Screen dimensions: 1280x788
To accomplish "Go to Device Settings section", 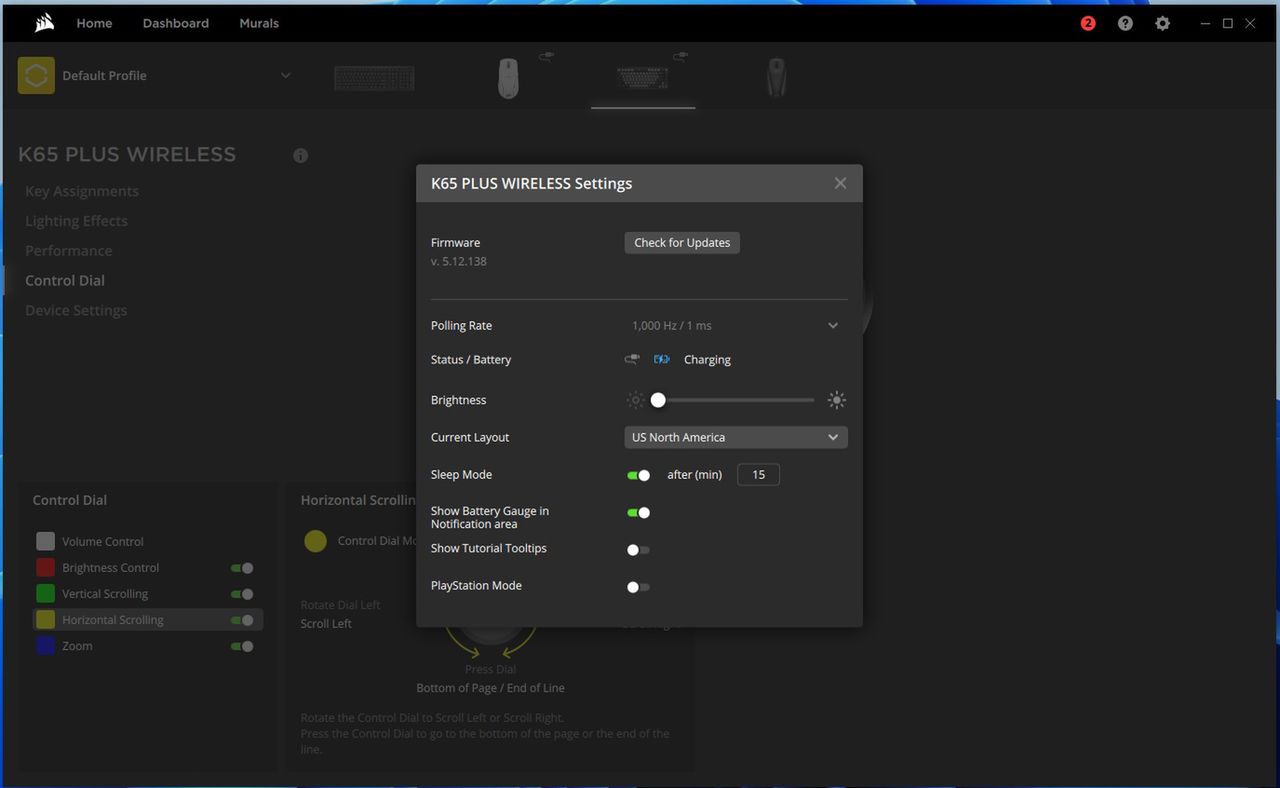I will tap(76, 311).
